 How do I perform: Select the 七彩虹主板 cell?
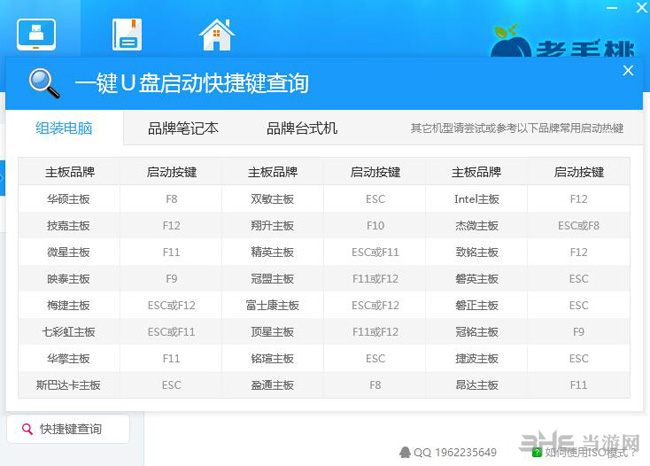68,332
